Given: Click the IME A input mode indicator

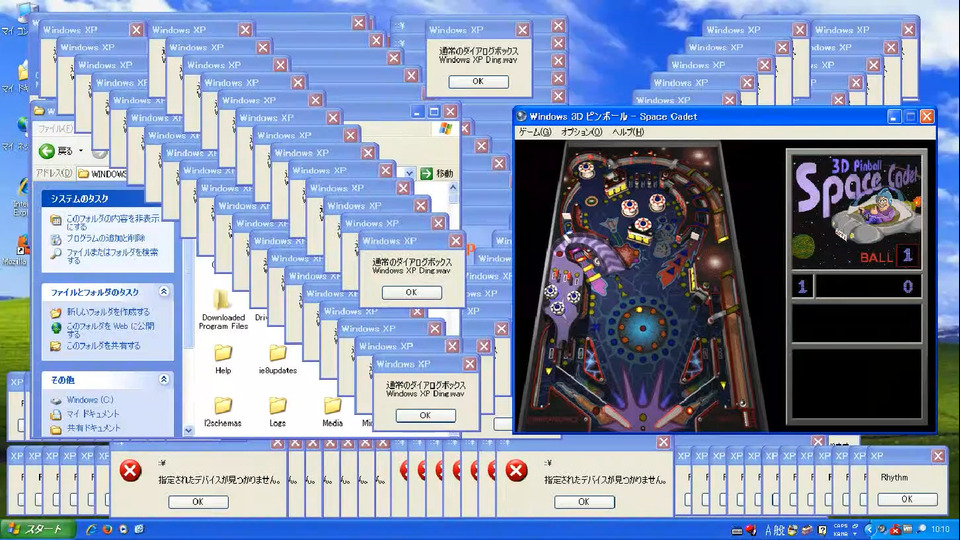Looking at the screenshot, I should [768, 530].
